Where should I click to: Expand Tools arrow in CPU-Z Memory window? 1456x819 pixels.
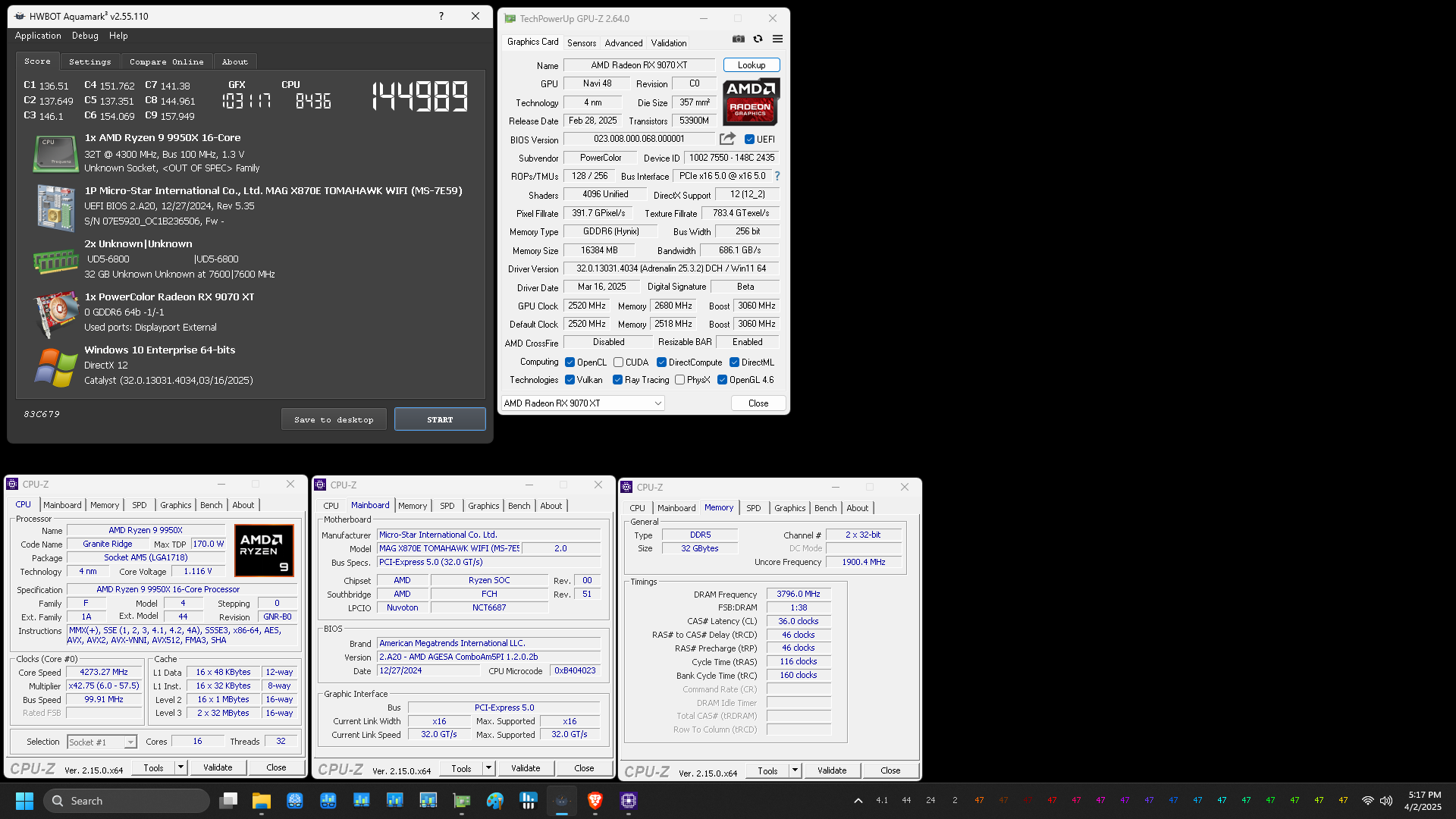click(x=795, y=770)
